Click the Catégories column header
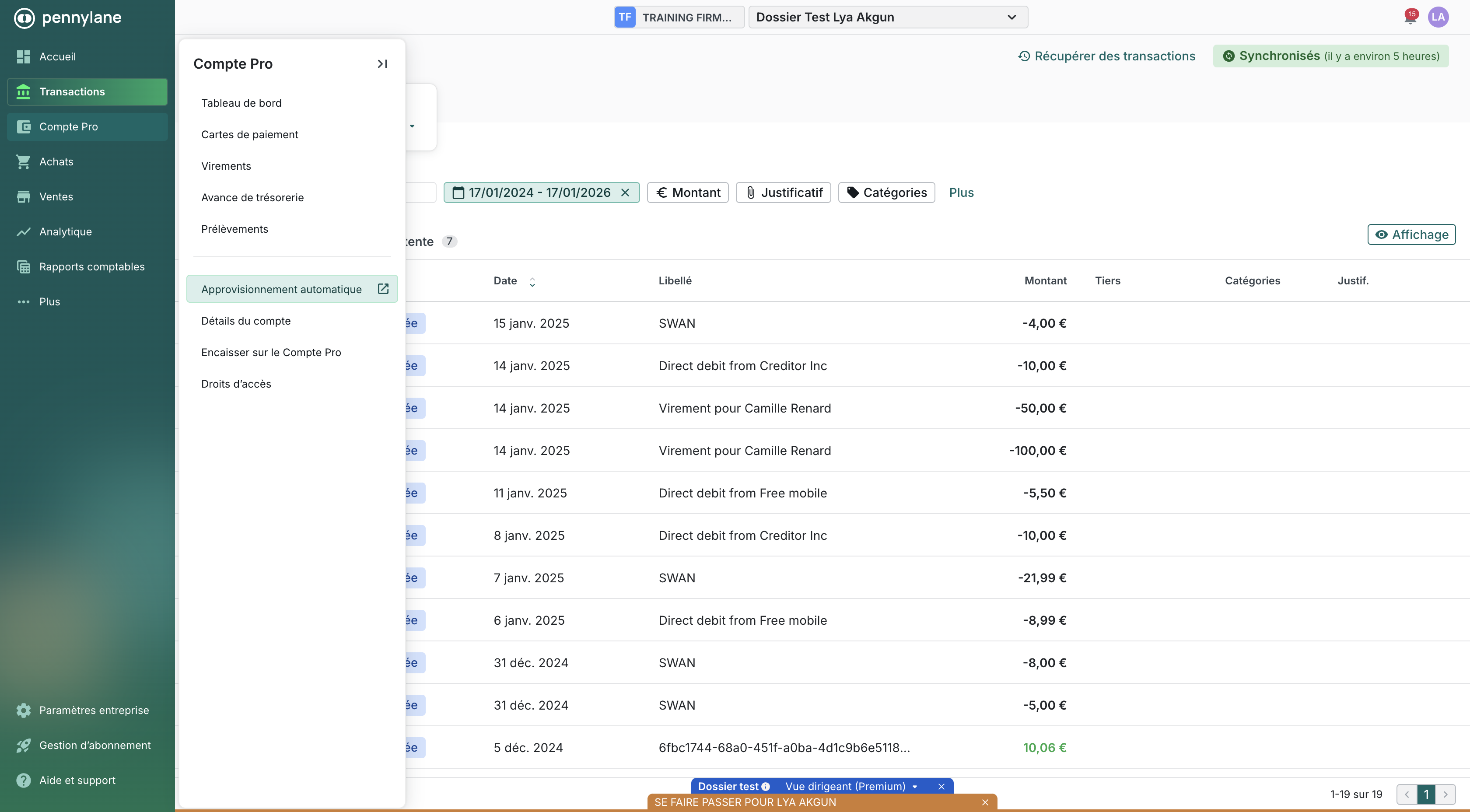Viewport: 1470px width, 812px height. click(1252, 281)
